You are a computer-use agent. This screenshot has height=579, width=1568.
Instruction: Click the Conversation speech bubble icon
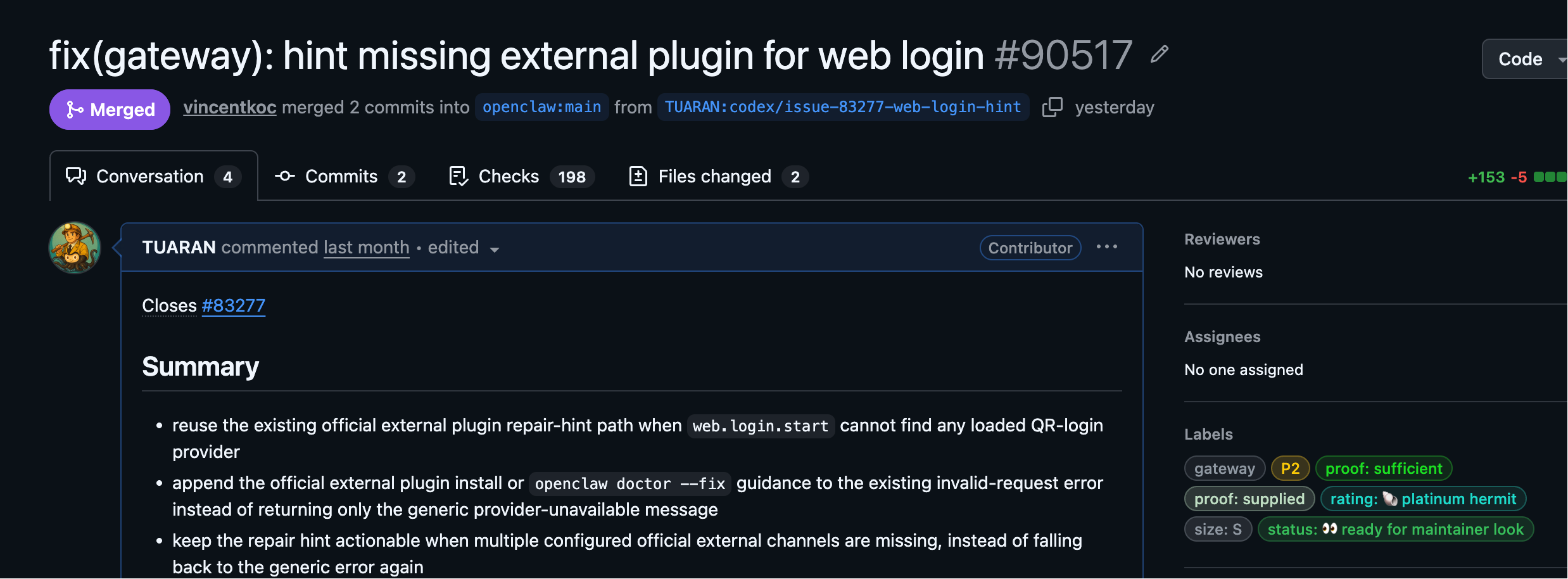coord(76,176)
